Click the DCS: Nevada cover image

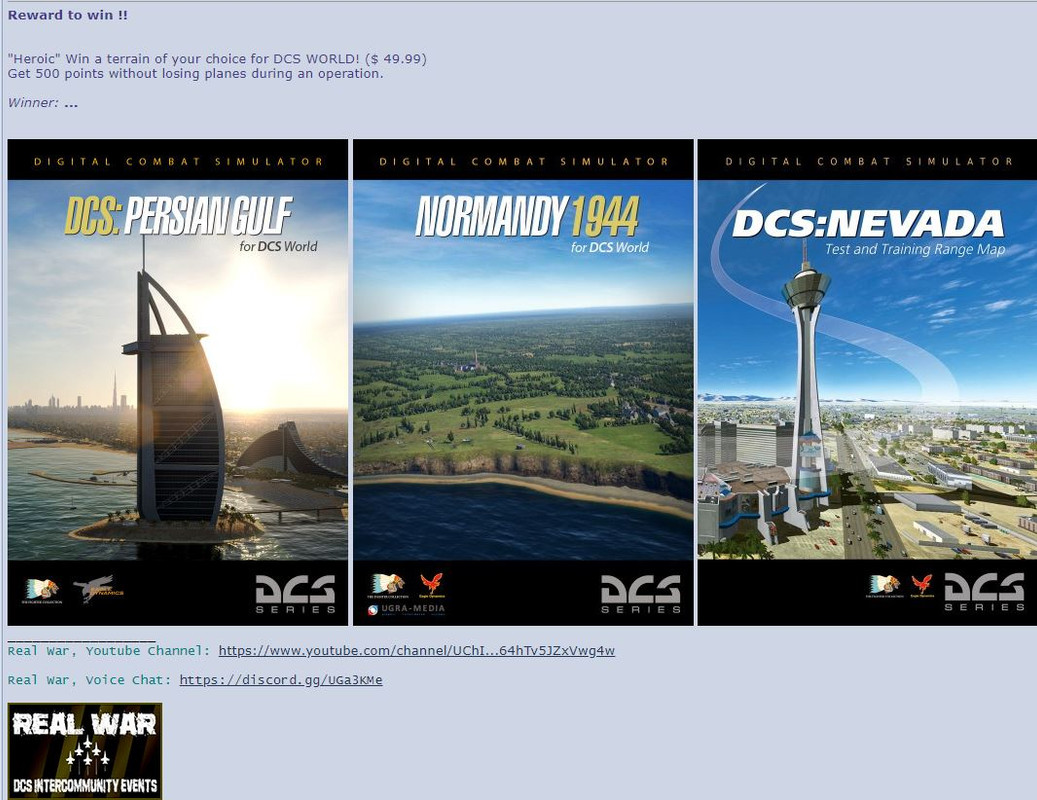click(x=868, y=382)
